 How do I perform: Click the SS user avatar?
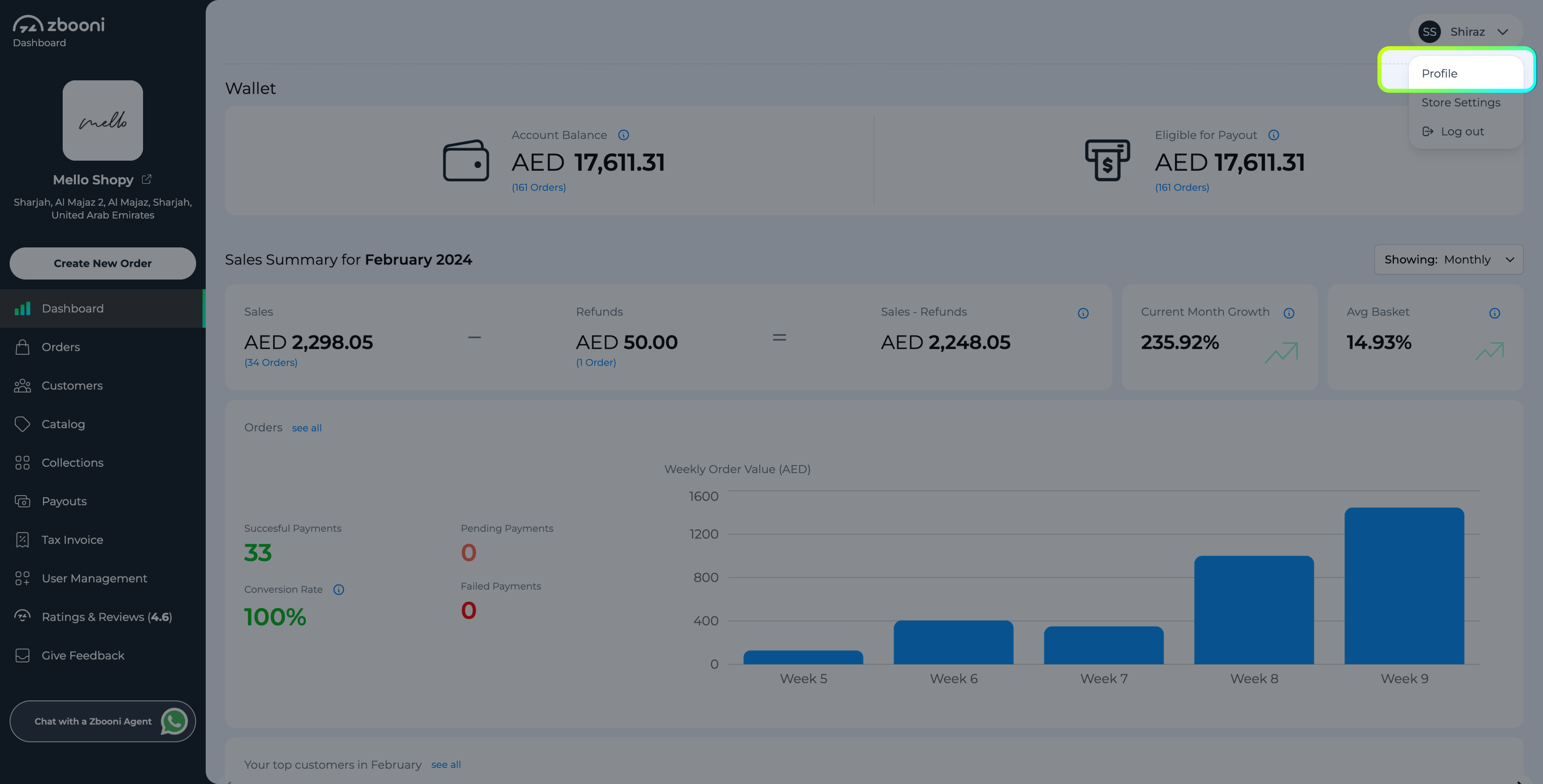[x=1429, y=32]
